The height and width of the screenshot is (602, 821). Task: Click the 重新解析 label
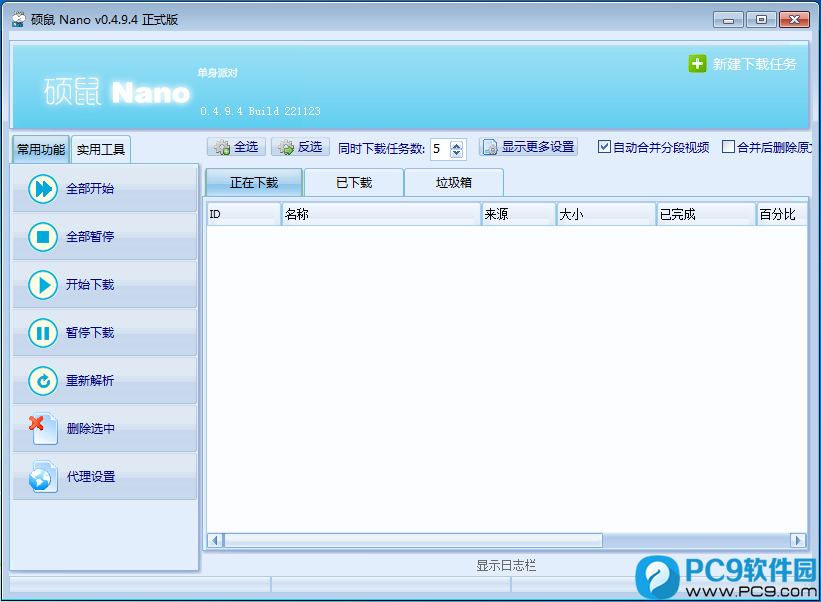coord(90,381)
